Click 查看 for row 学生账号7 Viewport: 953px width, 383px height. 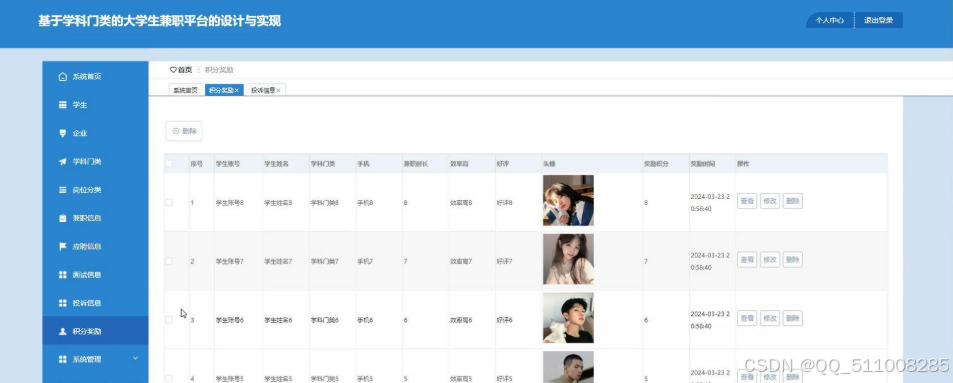(747, 260)
